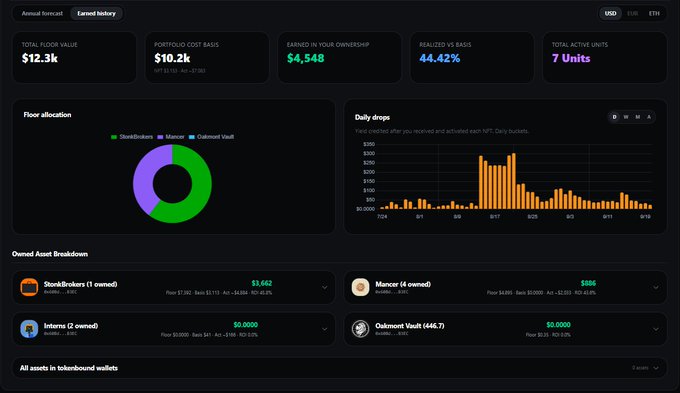Click the Earned in Your Ownership $4,548 value
Image resolution: width=680 pixels, height=393 pixels.
click(305, 58)
